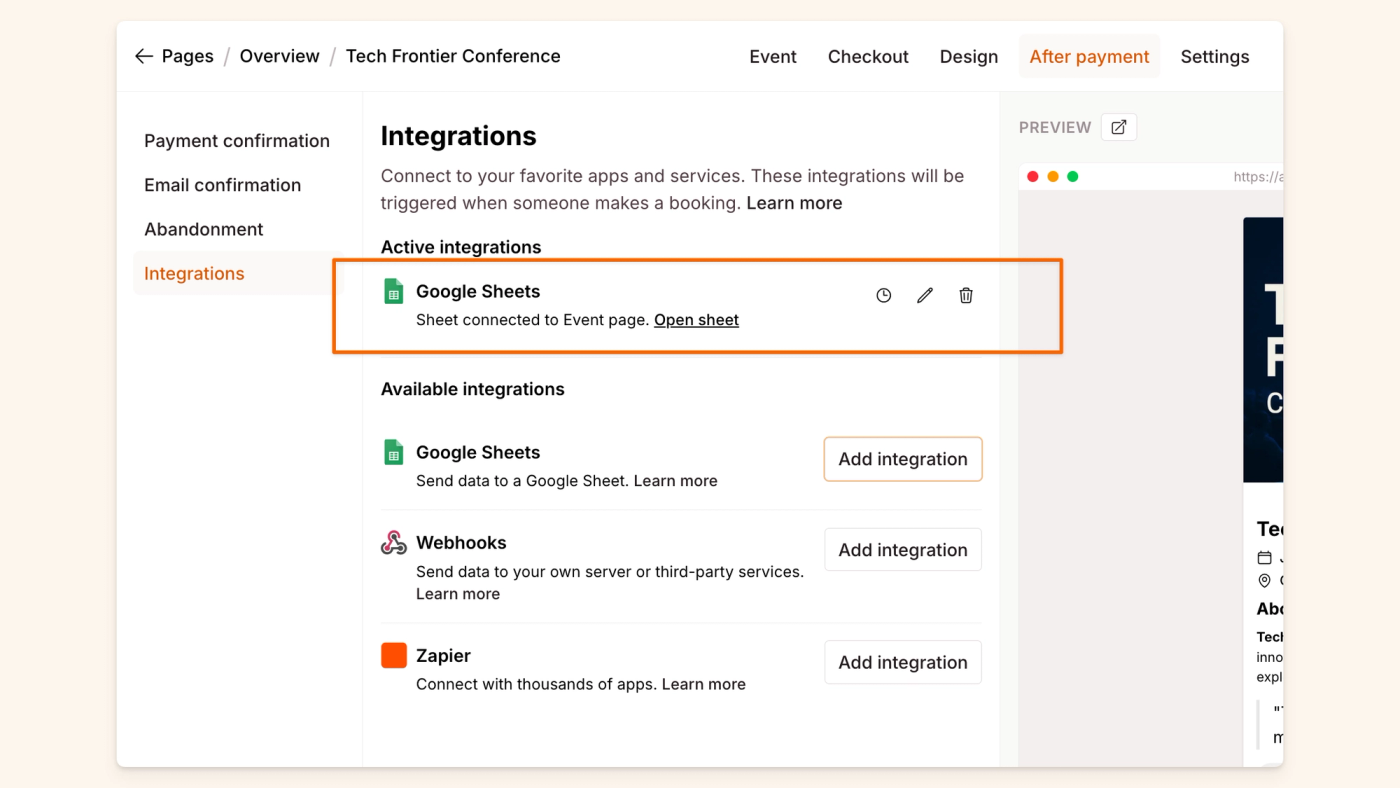The image size is (1400, 788).
Task: Open Payment confirmation in sidebar
Action: pos(237,141)
